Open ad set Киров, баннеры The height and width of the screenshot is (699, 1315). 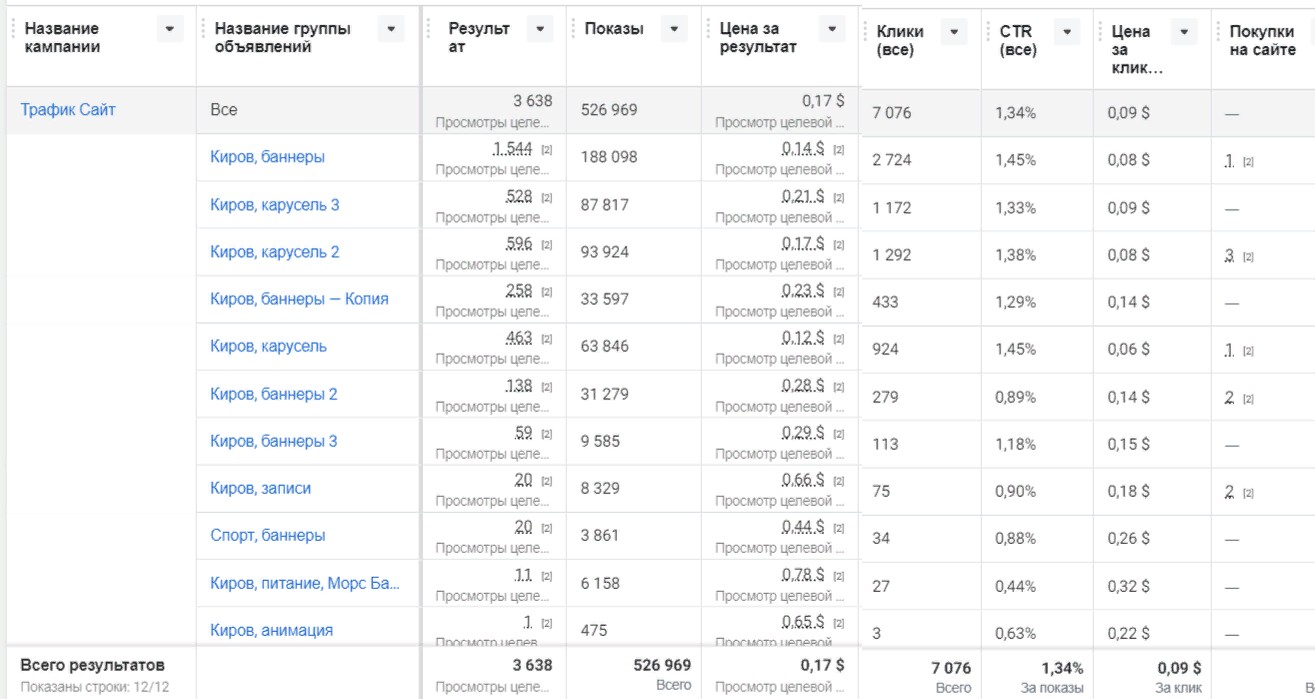pos(267,157)
